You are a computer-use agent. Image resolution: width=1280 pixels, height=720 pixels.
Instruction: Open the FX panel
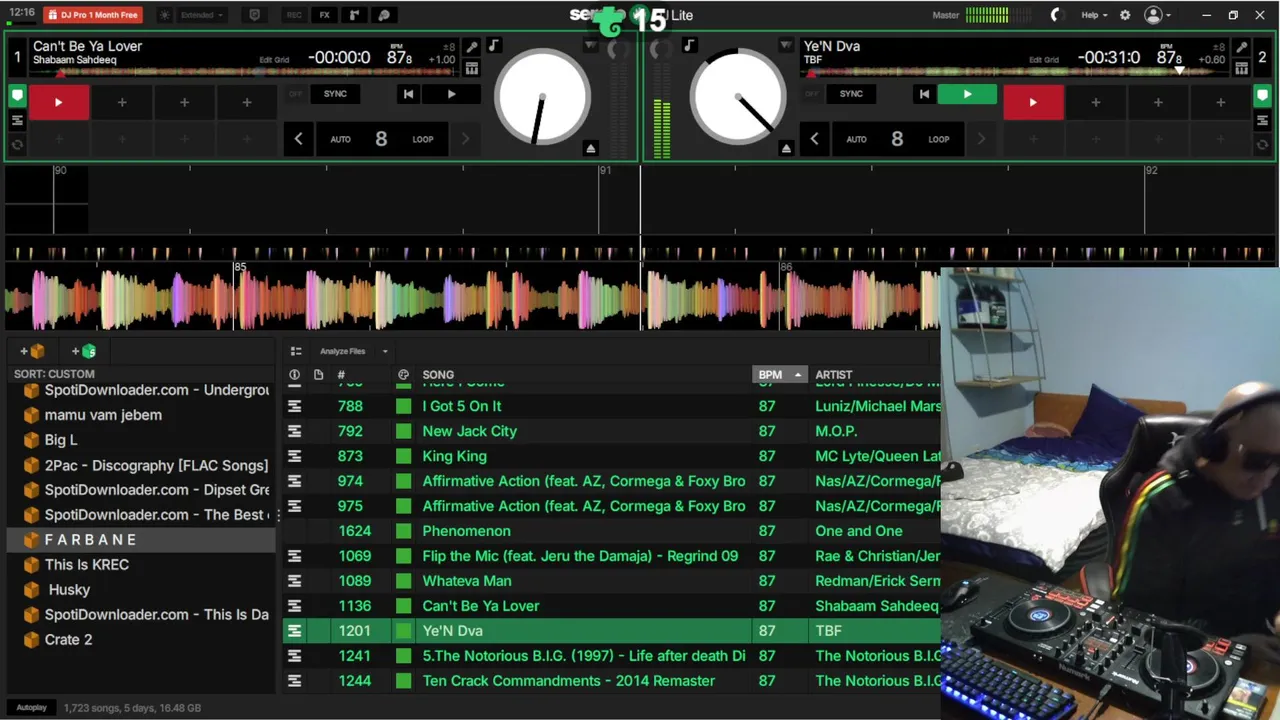tap(325, 15)
